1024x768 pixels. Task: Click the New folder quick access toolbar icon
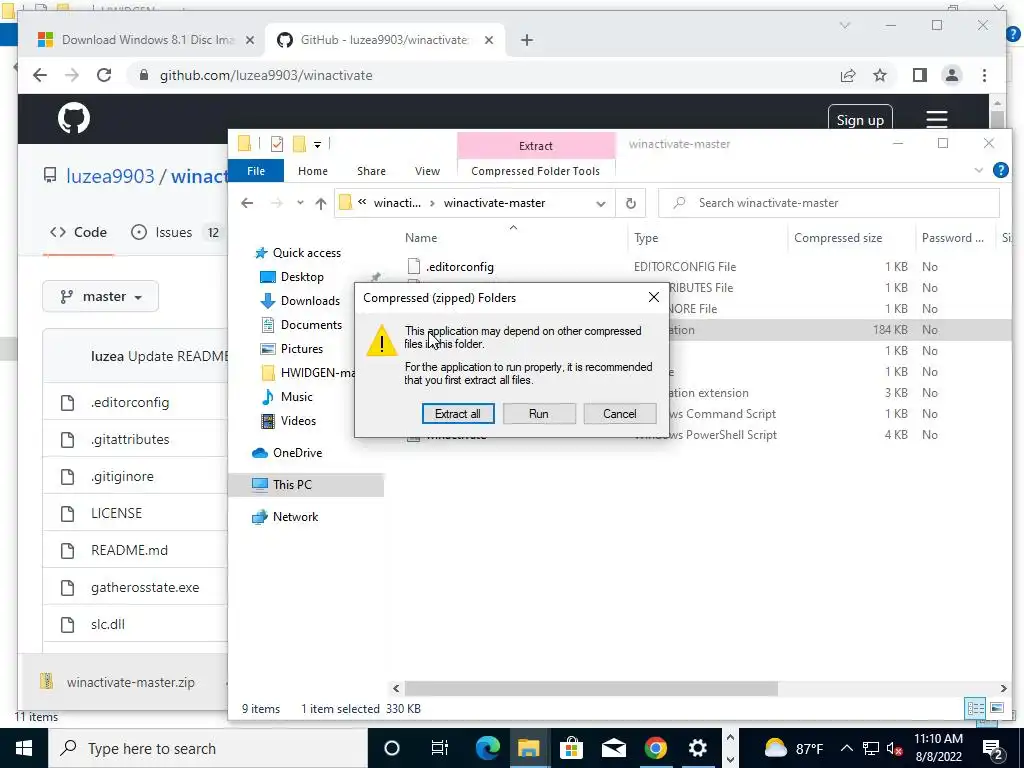(299, 144)
